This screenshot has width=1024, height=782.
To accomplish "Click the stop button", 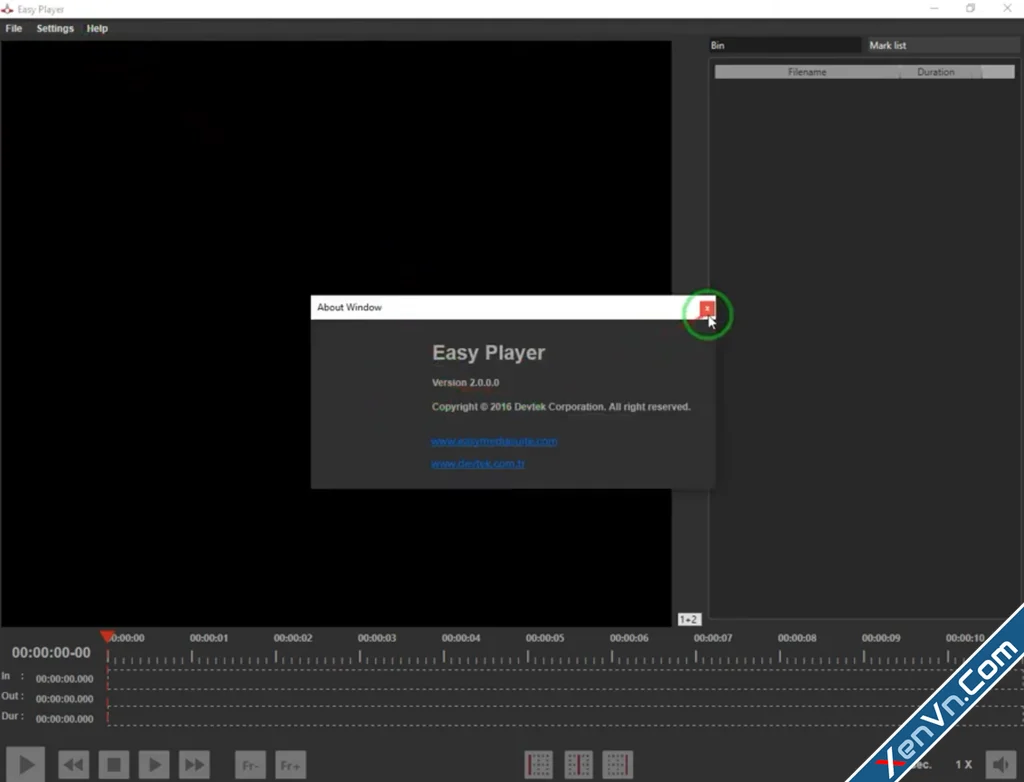I will click(114, 764).
